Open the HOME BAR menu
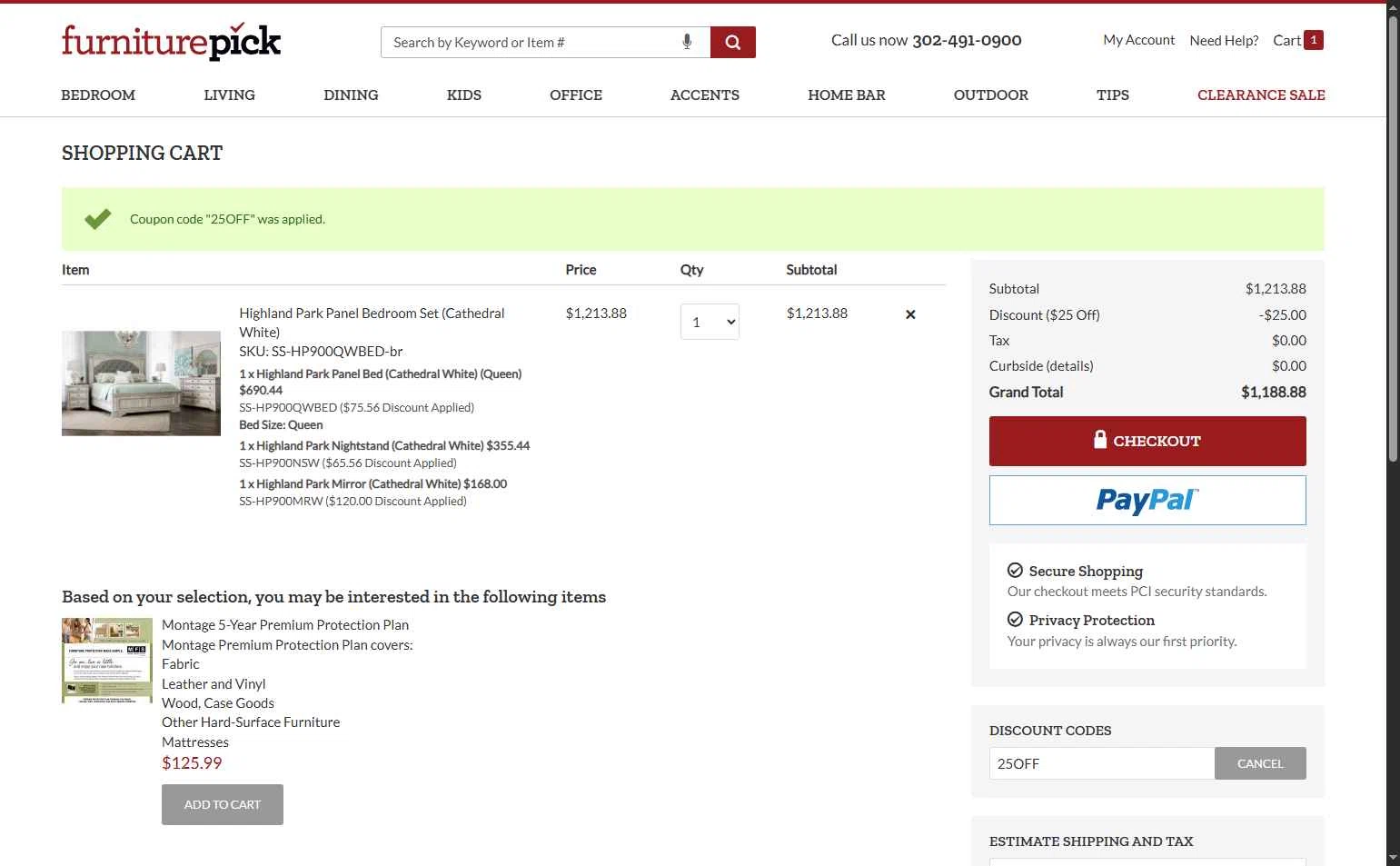This screenshot has width=1400, height=866. tap(847, 95)
